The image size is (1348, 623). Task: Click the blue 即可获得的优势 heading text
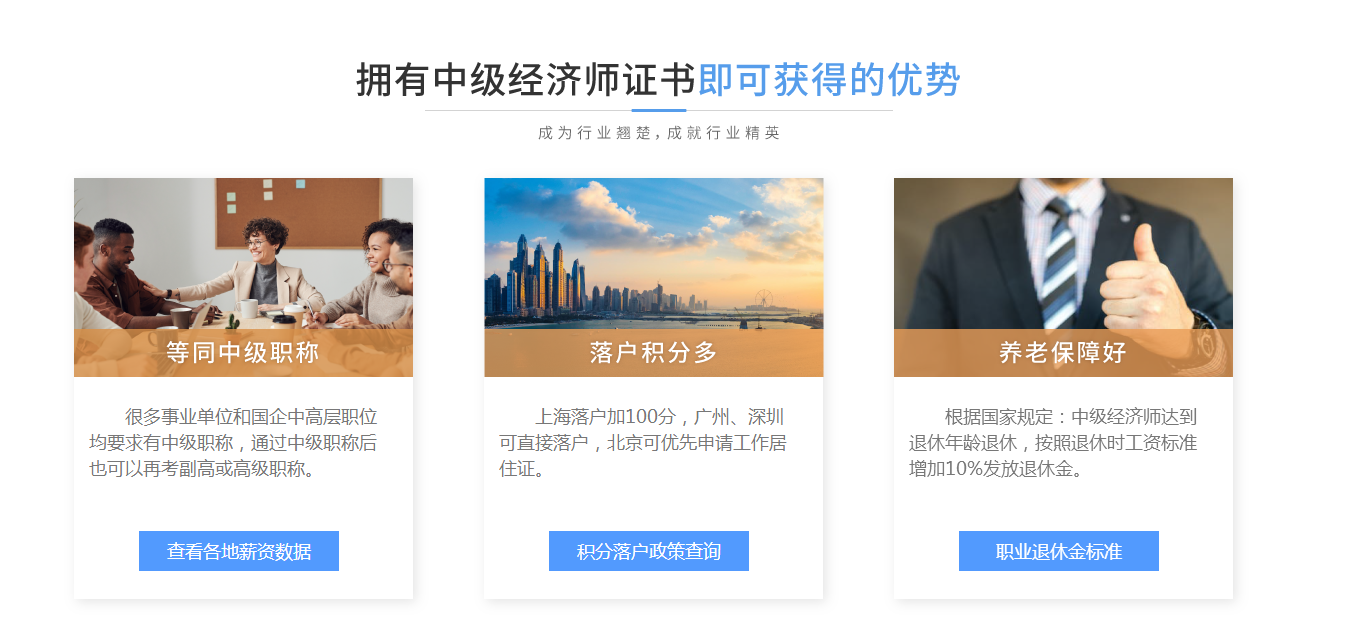pos(829,80)
